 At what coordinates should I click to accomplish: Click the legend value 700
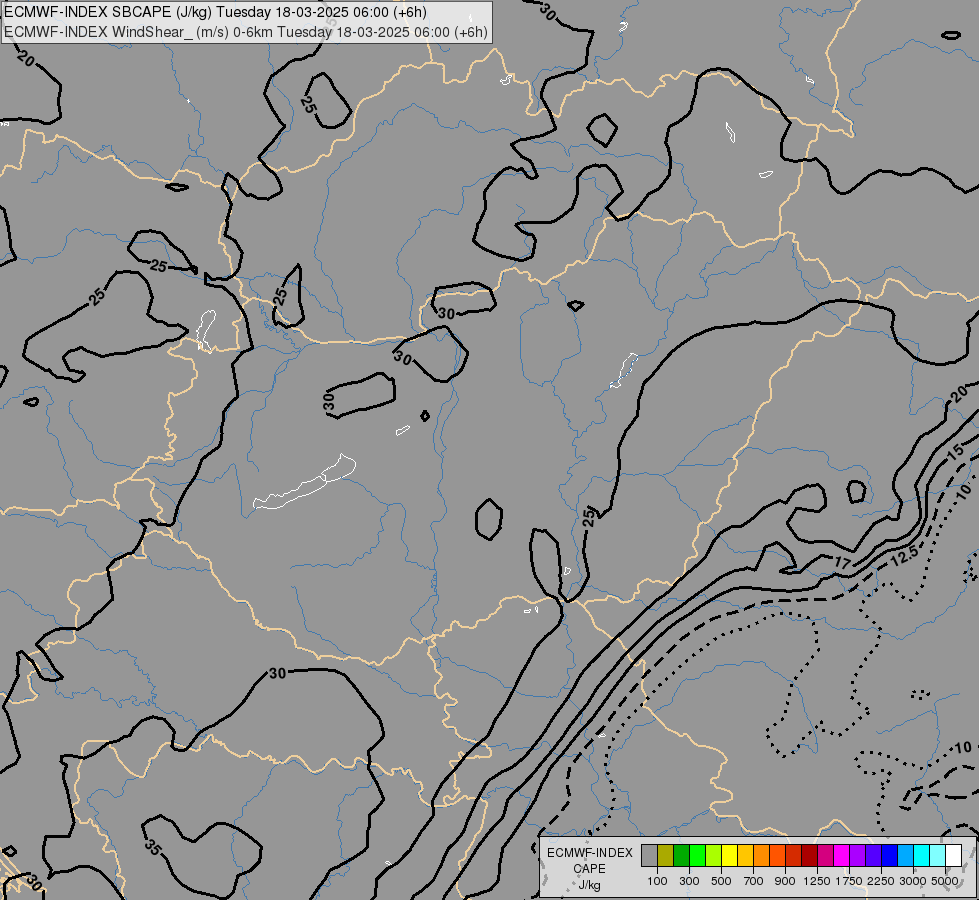pos(754,881)
